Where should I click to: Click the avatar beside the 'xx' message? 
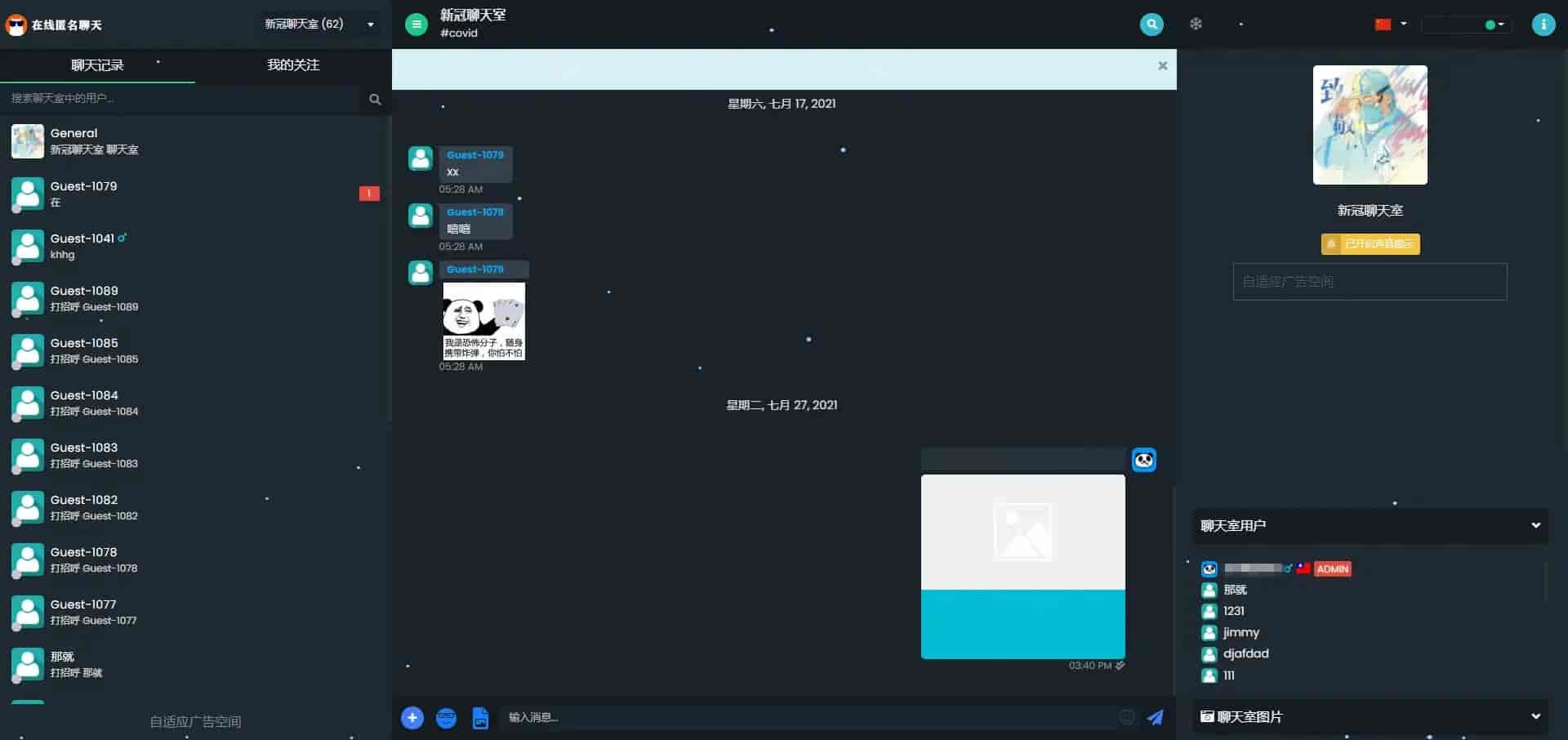421,158
